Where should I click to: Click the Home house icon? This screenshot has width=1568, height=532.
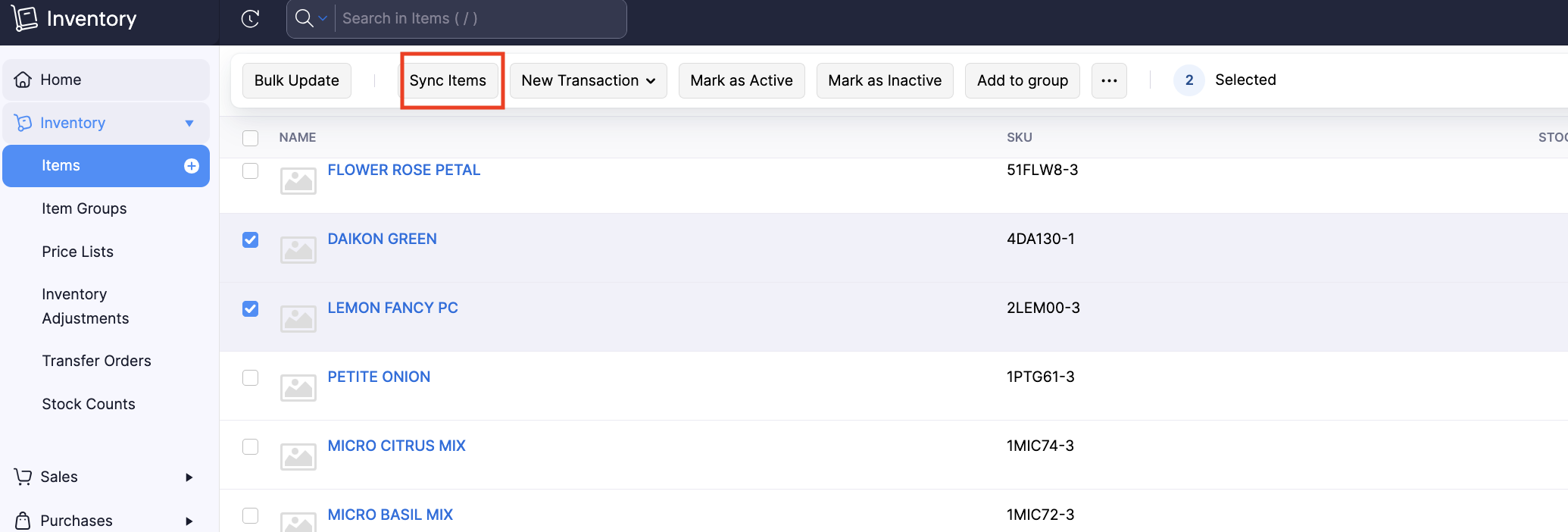pyautogui.click(x=23, y=80)
